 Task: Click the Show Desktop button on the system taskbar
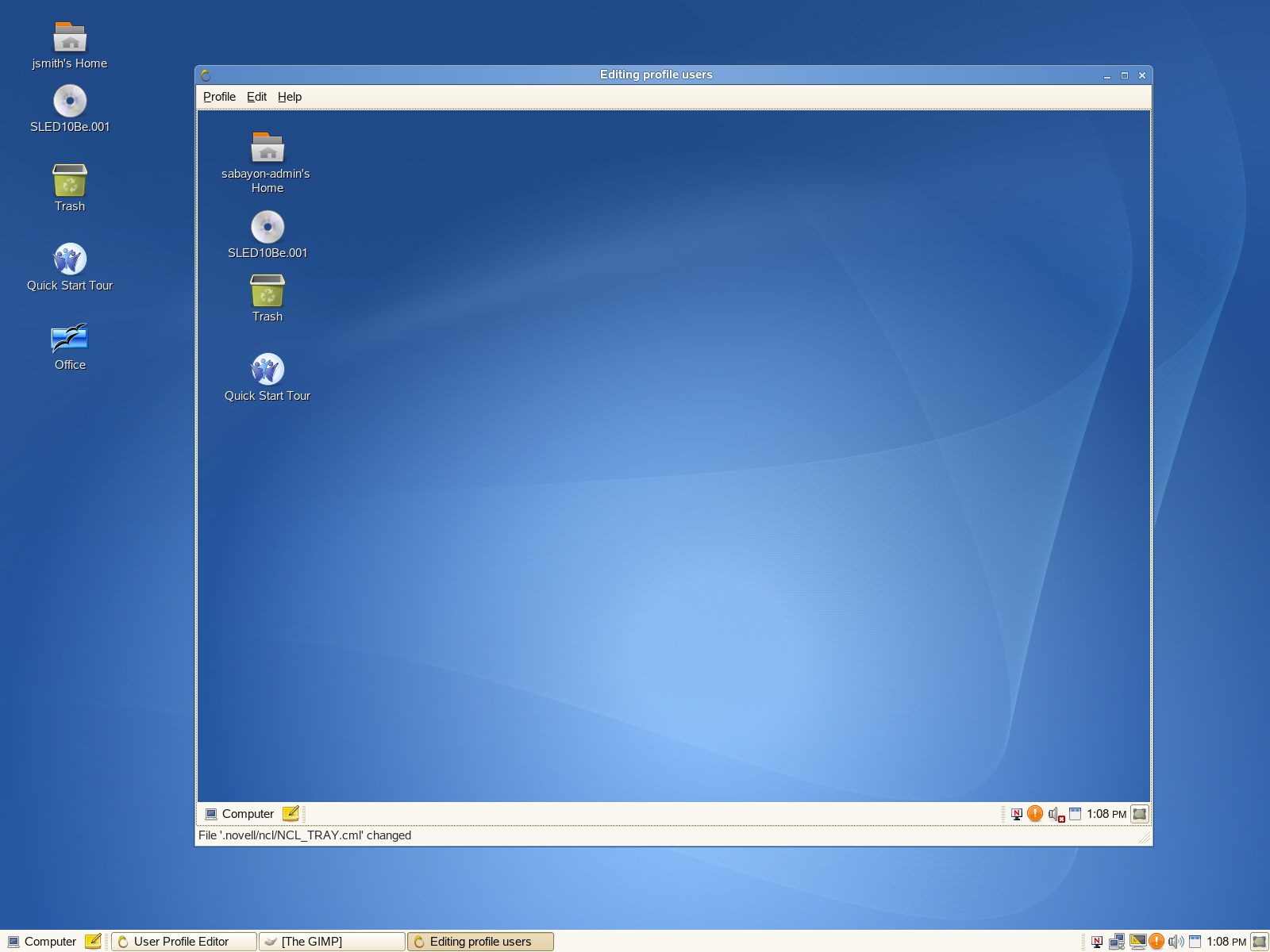coord(1260,942)
